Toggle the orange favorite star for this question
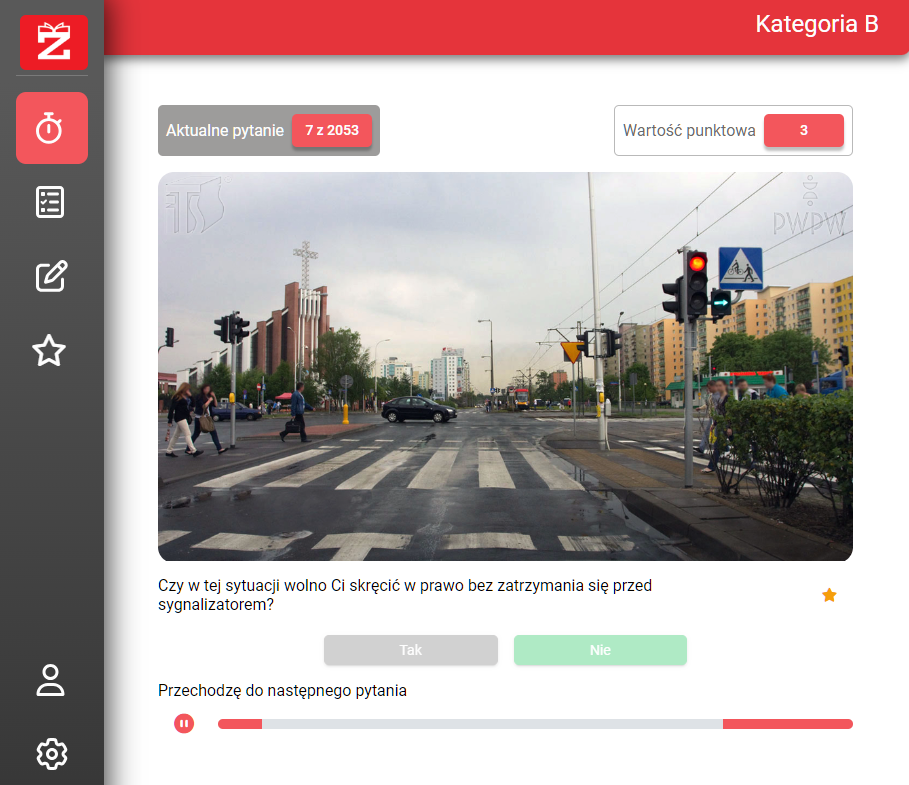Image resolution: width=909 pixels, height=785 pixels. point(829,595)
